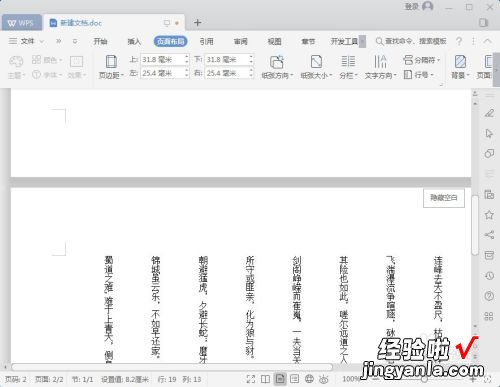Open the 颜色 theme colors dropdown
Image resolution: width=500 pixels, height=387 pixels.
coord(47,60)
